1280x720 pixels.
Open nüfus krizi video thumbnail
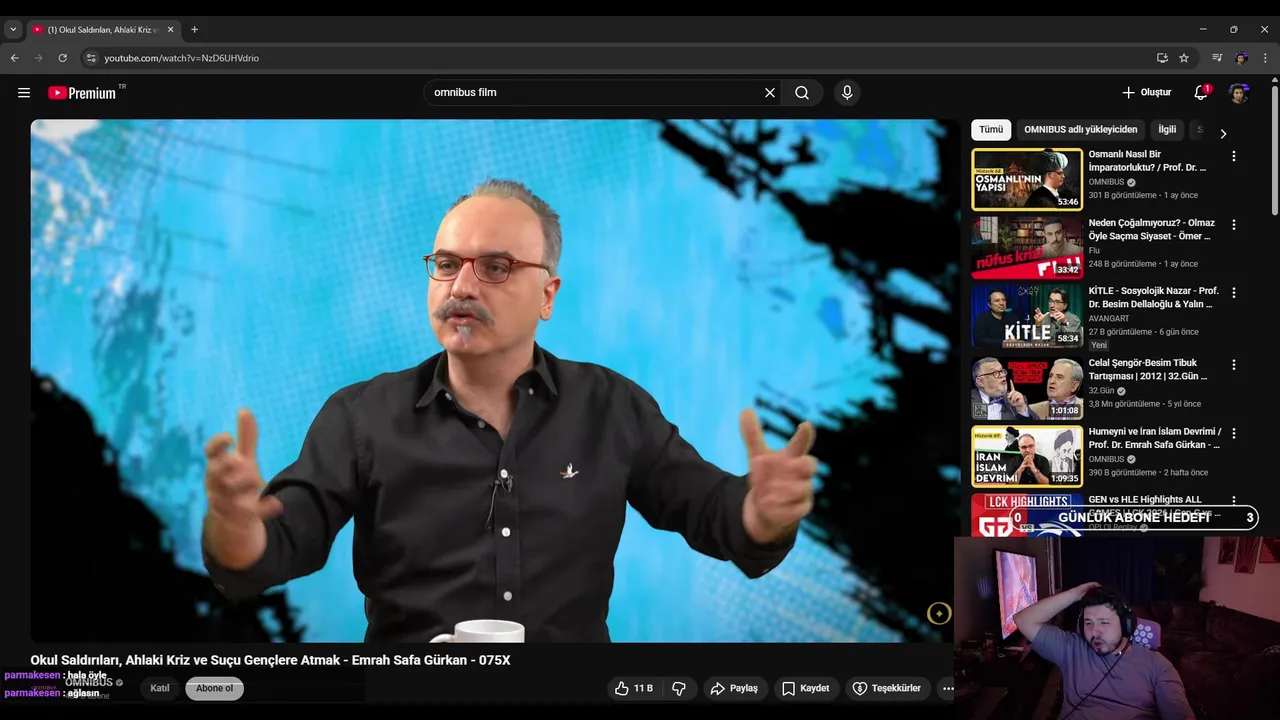pos(1027,248)
